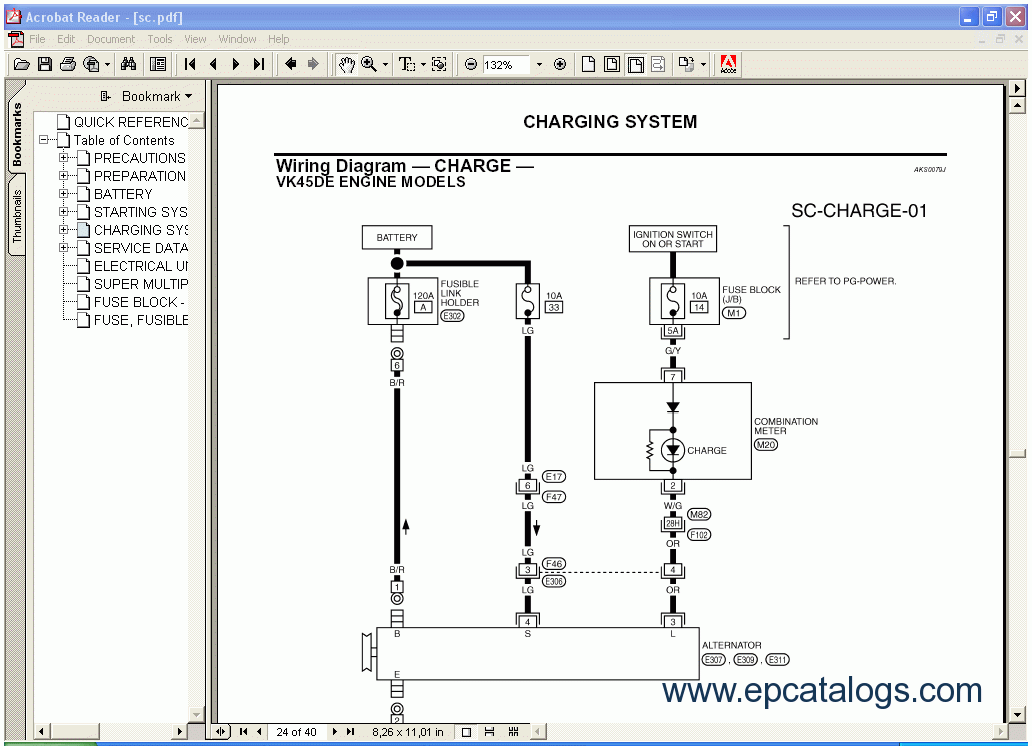Select the QUICK REFERENCE bookmark

(130, 122)
